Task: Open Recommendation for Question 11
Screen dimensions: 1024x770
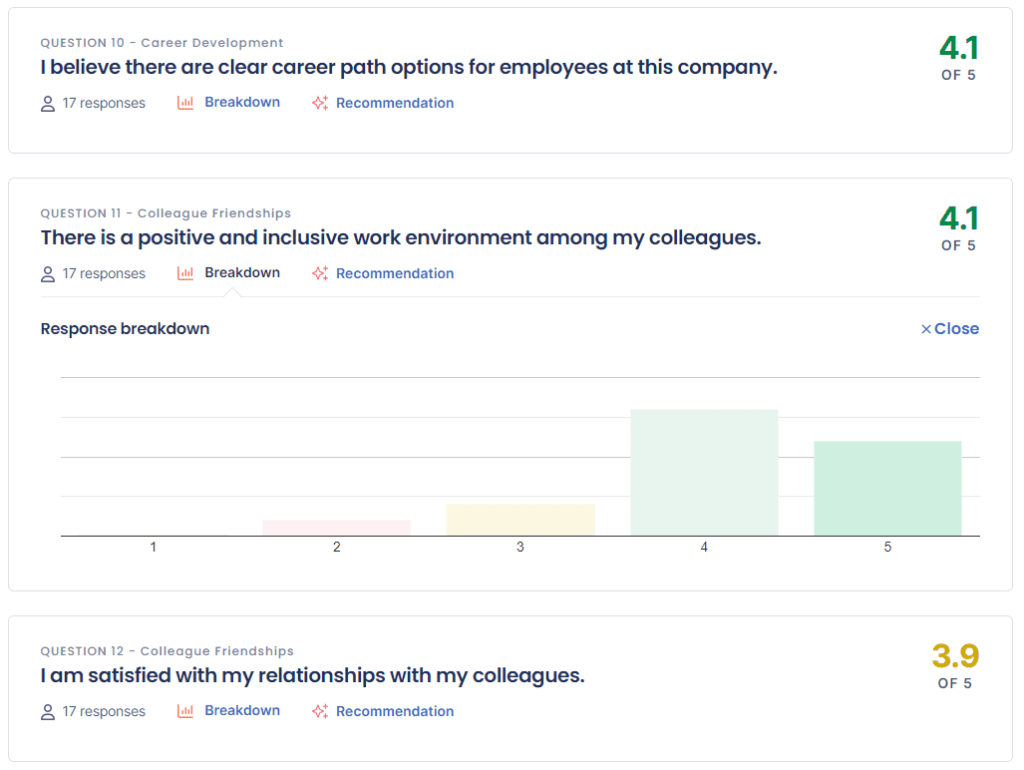Action: (394, 273)
